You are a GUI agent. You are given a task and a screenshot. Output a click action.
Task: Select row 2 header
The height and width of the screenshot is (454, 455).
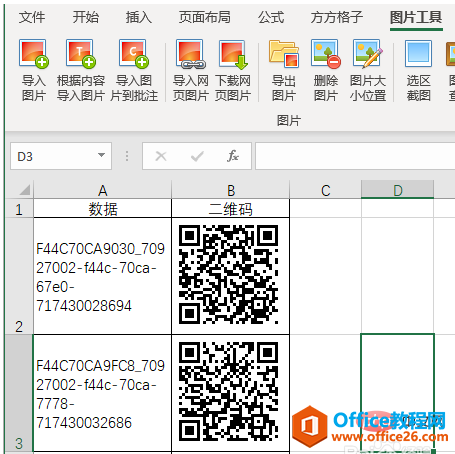pos(19,276)
